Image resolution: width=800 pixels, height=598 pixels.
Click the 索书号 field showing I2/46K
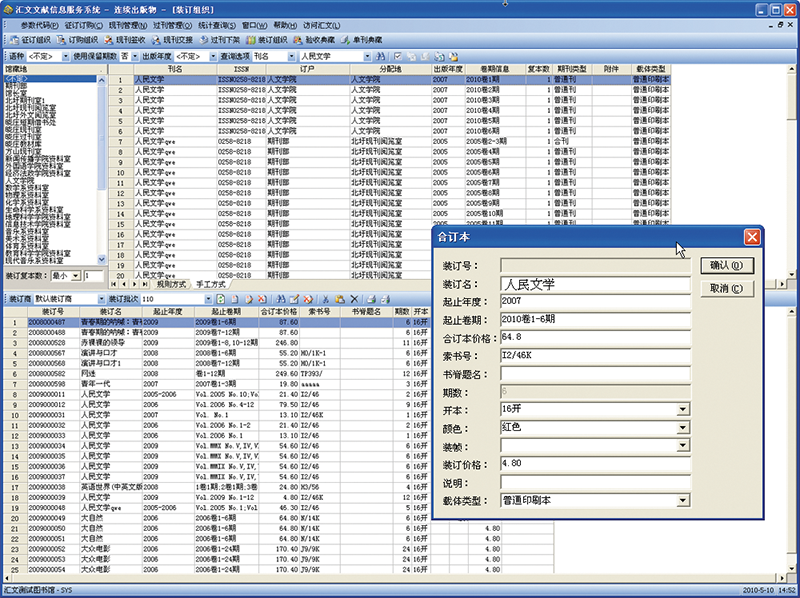pyautogui.click(x=595, y=356)
